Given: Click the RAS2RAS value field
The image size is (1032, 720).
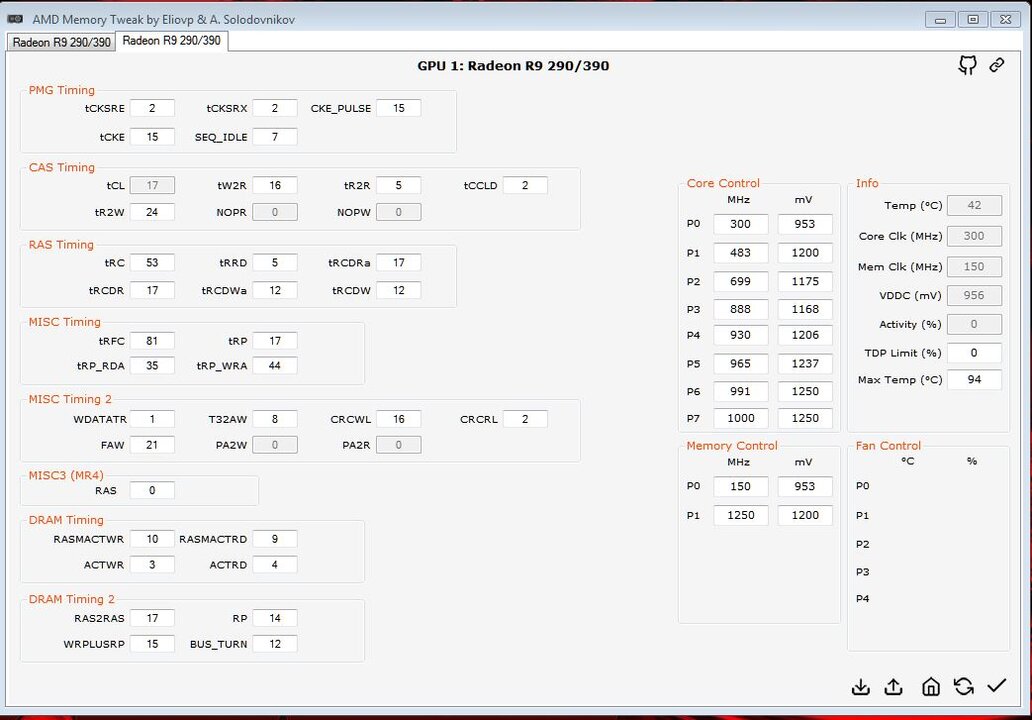Looking at the screenshot, I should (152, 618).
